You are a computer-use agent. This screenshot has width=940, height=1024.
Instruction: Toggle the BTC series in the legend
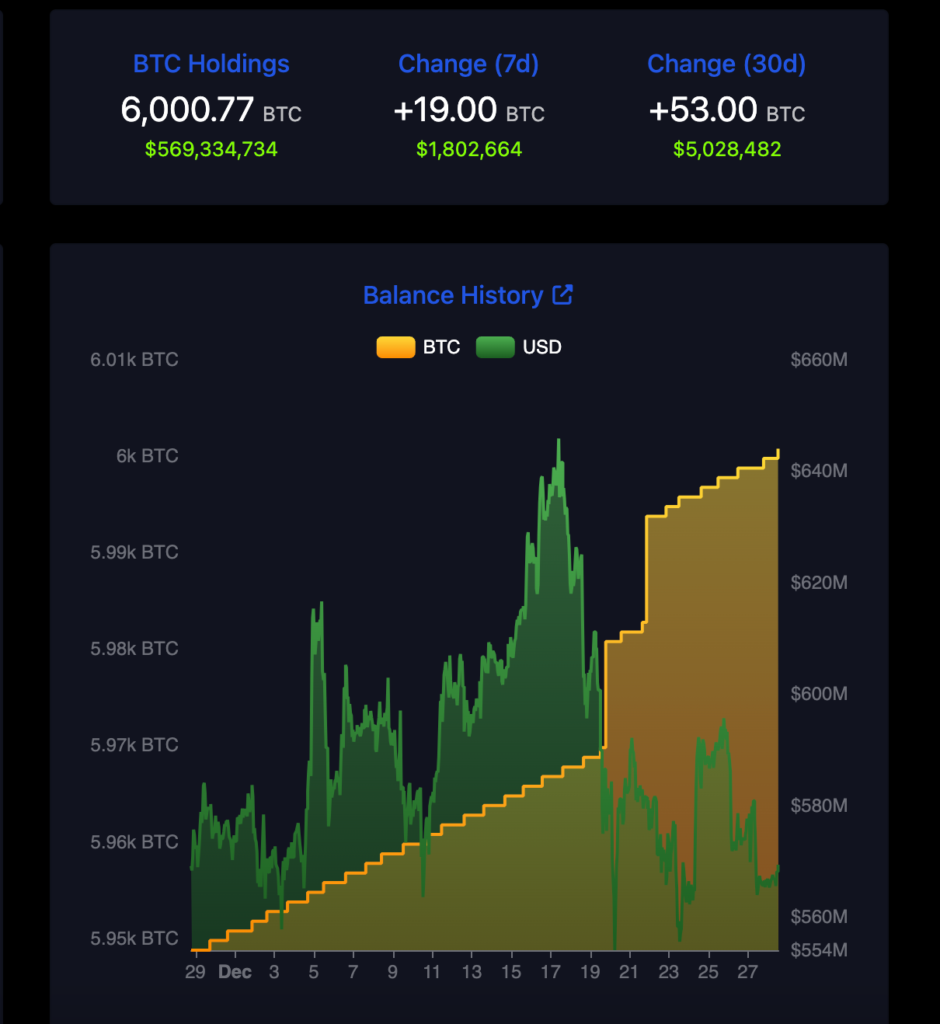pos(420,347)
